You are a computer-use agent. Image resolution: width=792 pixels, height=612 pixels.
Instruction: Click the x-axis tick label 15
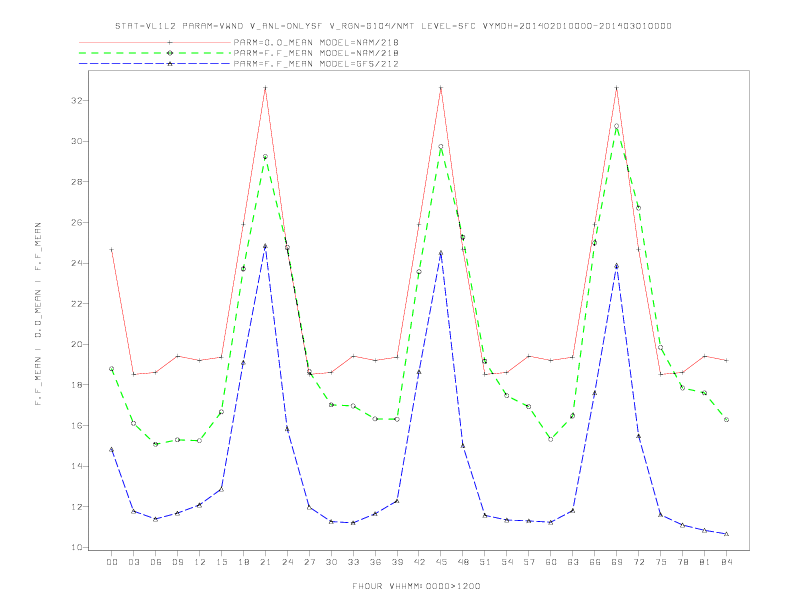coord(221,562)
